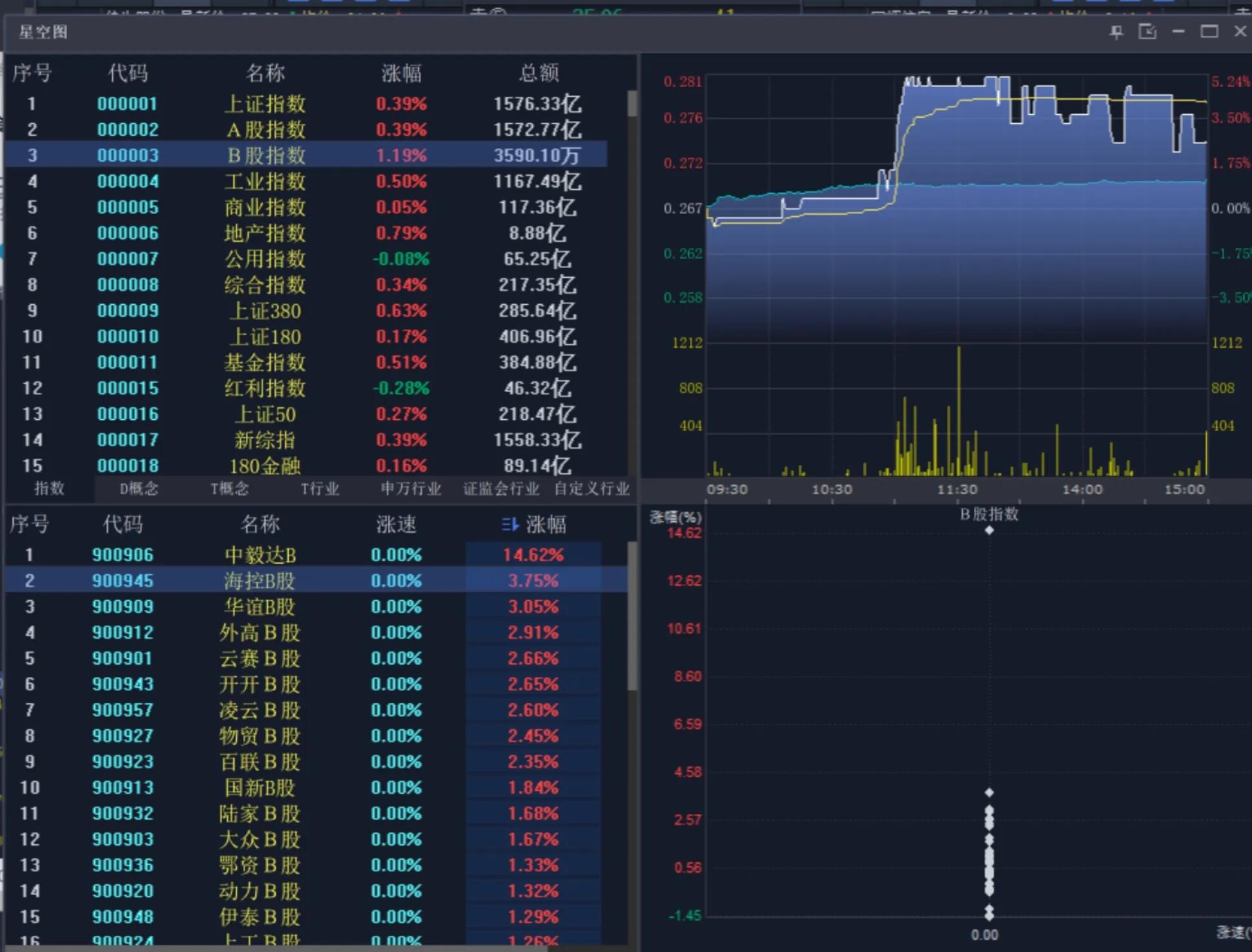Sort stock list by 涨速 column
The height and width of the screenshot is (952, 1252).
pyautogui.click(x=396, y=524)
